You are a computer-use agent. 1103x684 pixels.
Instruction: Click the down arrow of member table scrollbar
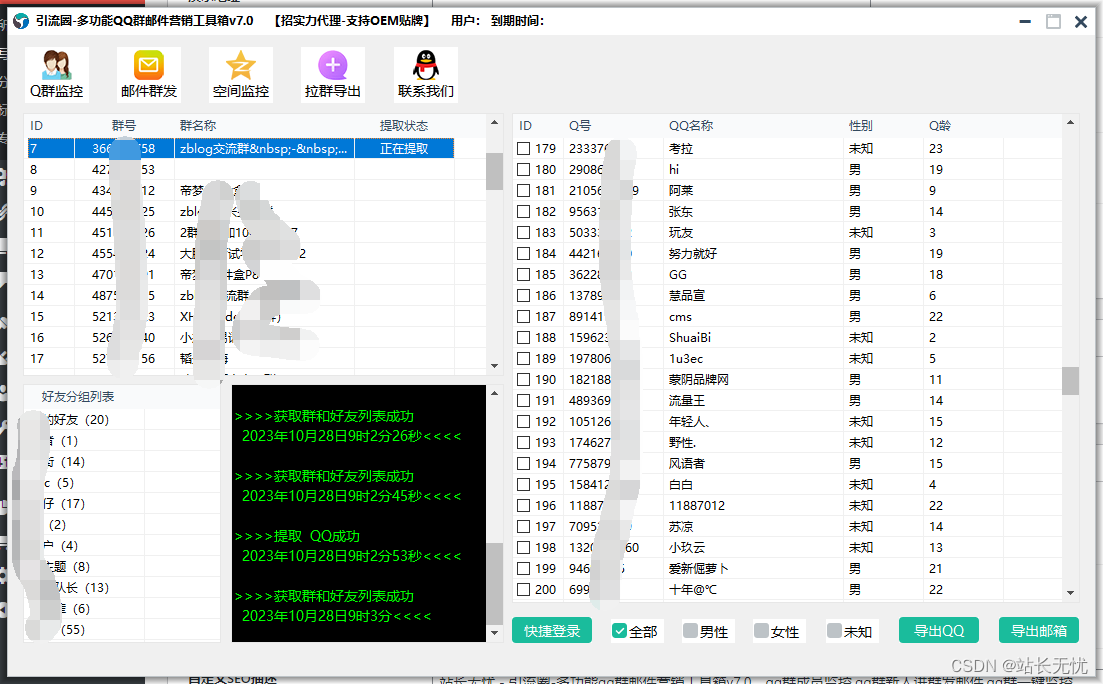click(x=1070, y=593)
